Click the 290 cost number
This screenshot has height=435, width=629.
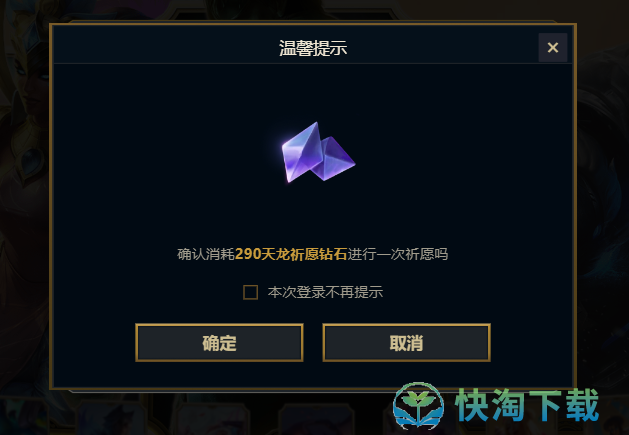248,254
